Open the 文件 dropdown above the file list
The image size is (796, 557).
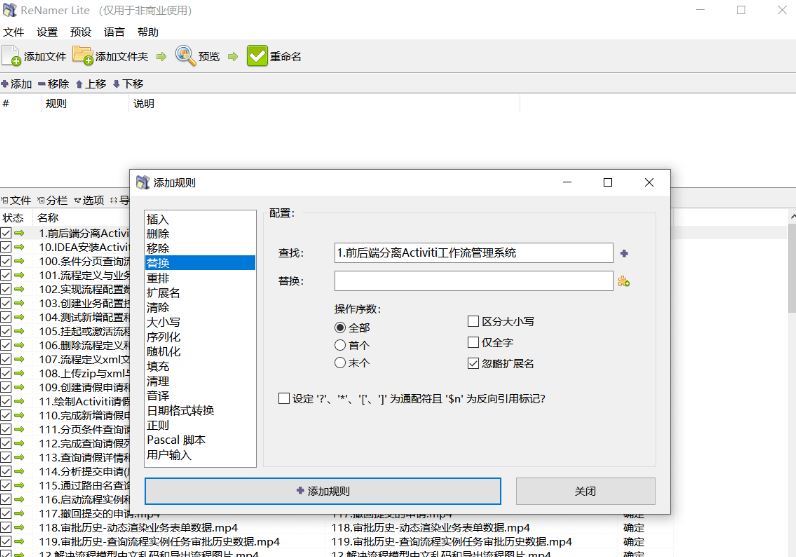pos(16,200)
